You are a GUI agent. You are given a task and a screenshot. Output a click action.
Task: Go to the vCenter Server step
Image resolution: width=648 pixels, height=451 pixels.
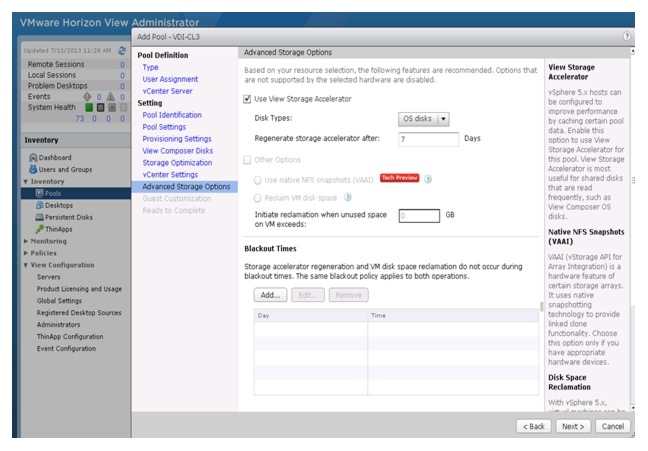(x=167, y=91)
